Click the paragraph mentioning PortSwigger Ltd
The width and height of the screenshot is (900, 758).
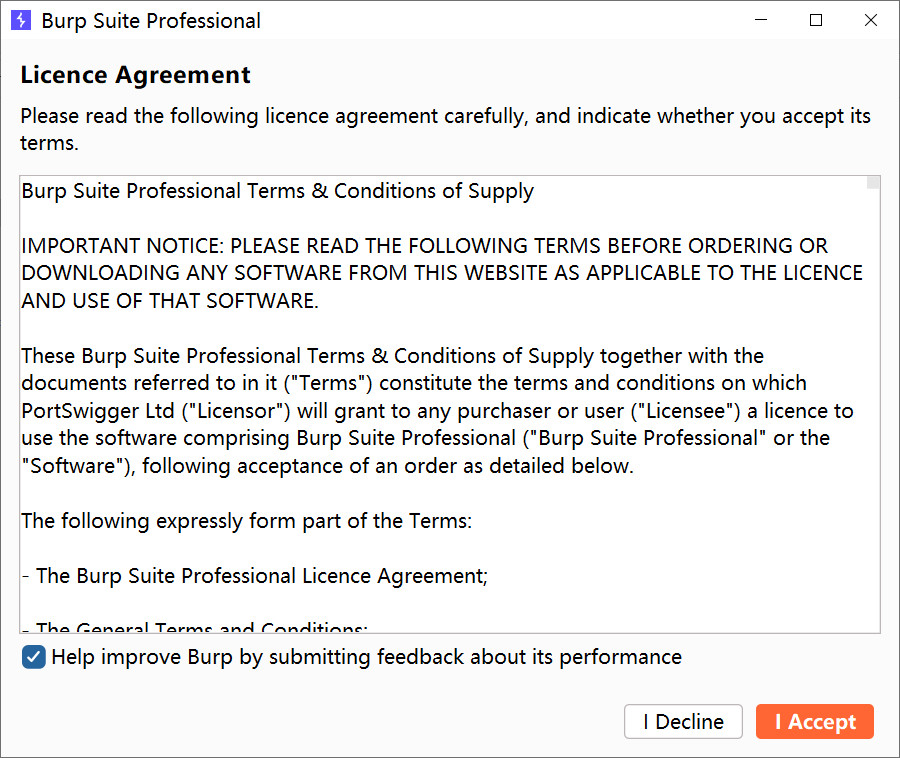436,410
